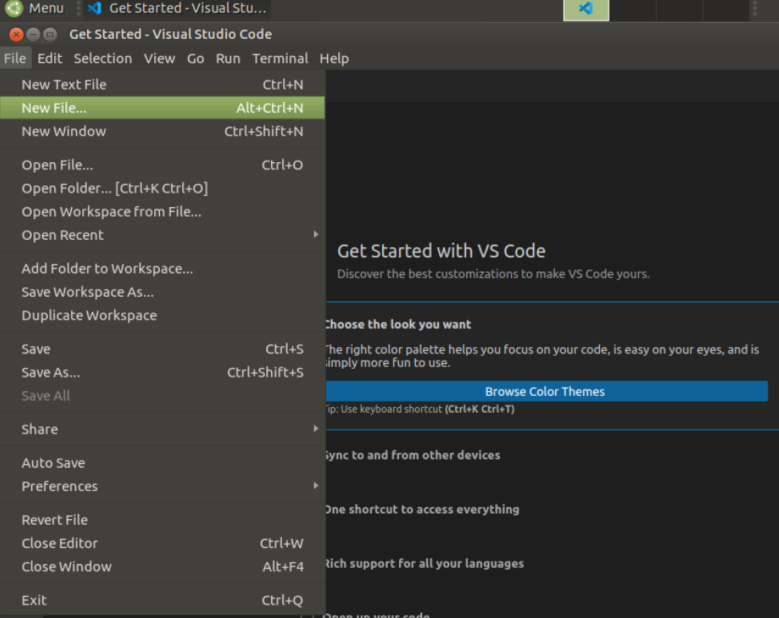Select the highlighted workspace with VS Code icon
The image size is (779, 618).
[x=586, y=9]
